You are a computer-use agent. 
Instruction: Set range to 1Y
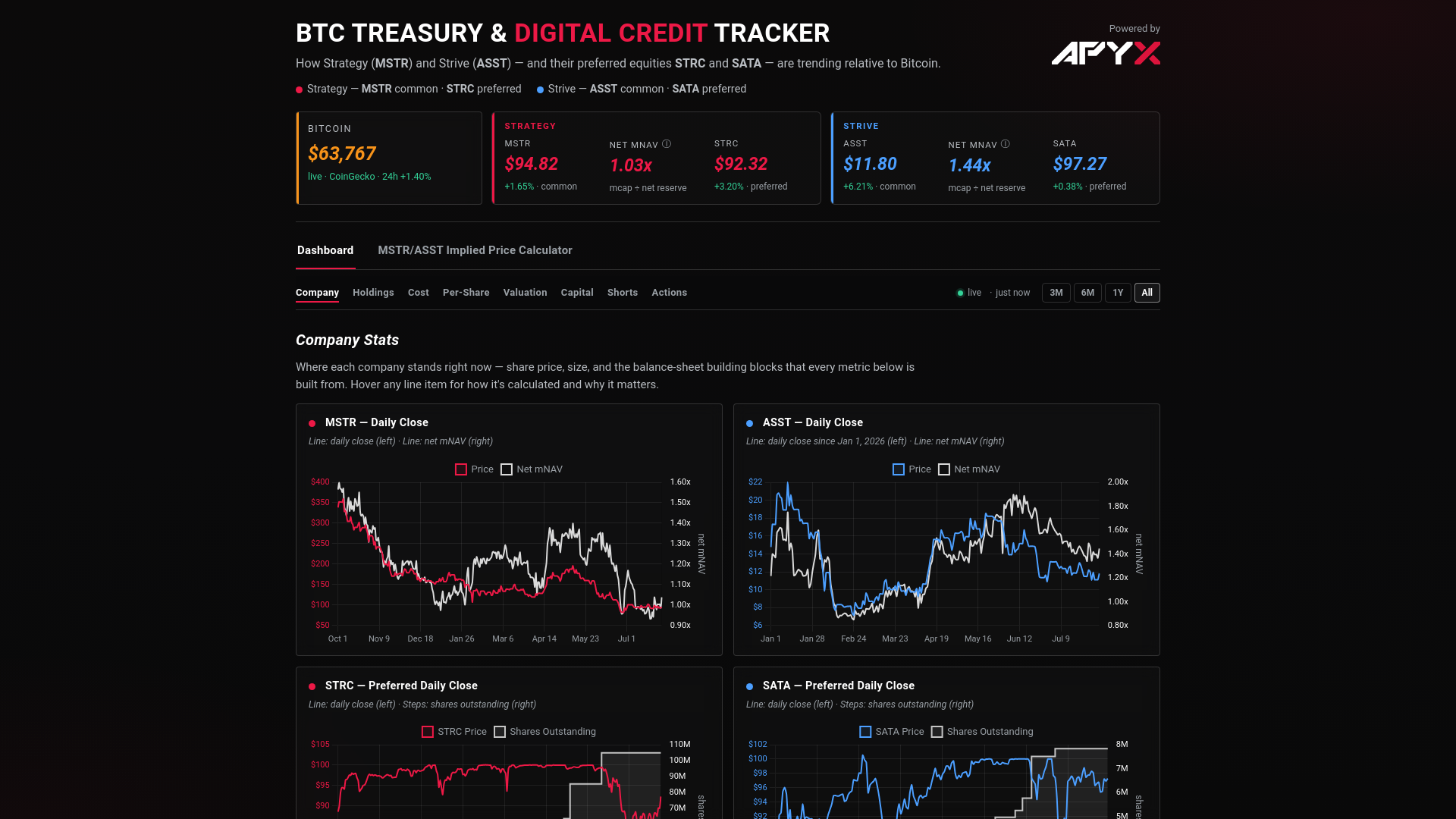click(x=1118, y=293)
